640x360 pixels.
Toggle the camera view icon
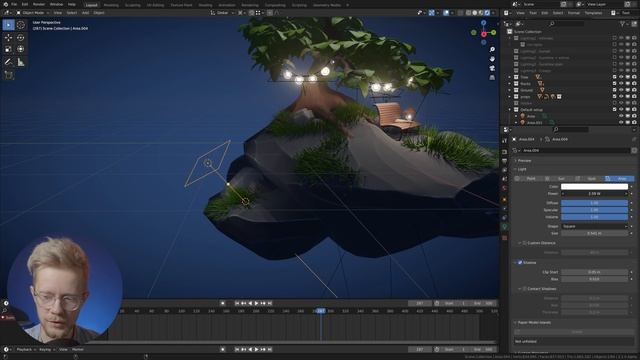click(x=492, y=68)
